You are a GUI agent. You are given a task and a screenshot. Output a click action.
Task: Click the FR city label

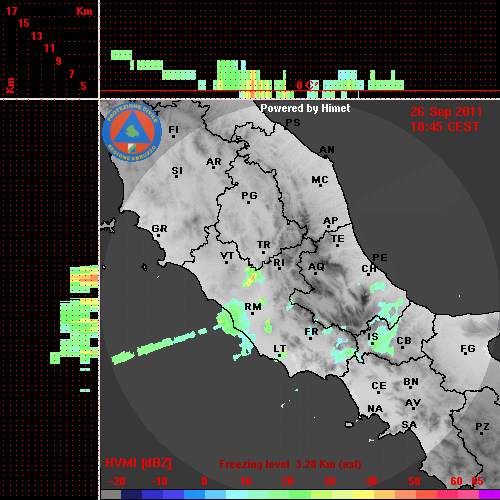coord(311,332)
